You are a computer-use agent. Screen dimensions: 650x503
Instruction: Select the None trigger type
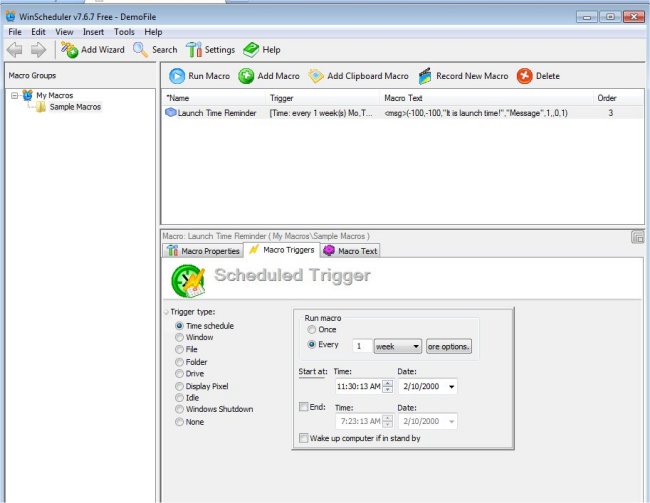tap(179, 422)
